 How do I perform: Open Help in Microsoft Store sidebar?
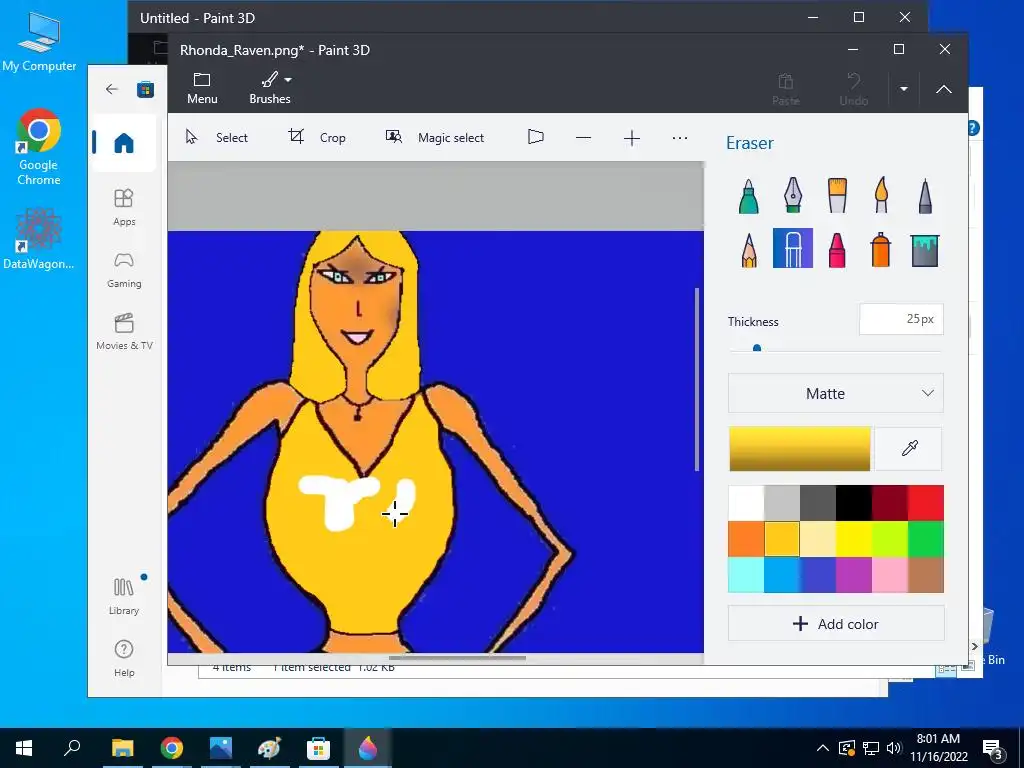[x=124, y=658]
